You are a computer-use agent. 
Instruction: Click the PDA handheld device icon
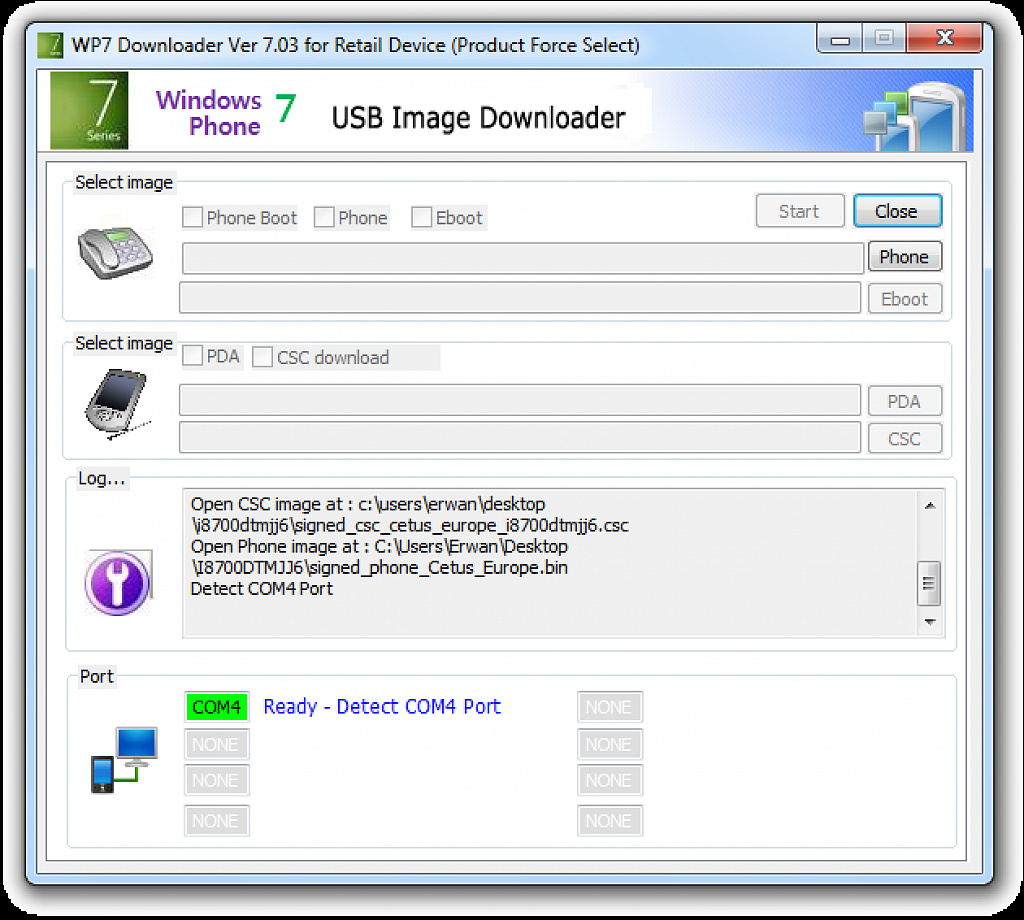coord(117,404)
